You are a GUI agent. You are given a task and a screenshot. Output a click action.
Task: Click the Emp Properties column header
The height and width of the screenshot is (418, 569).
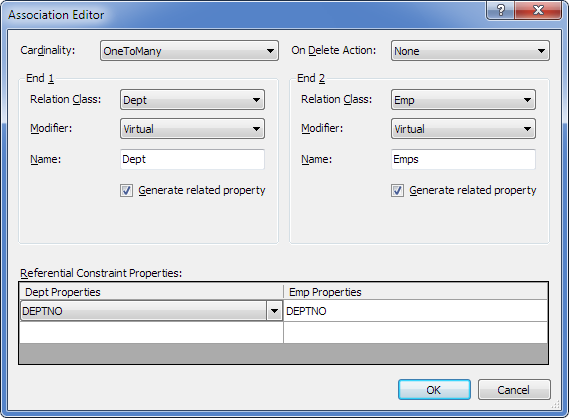(416, 292)
